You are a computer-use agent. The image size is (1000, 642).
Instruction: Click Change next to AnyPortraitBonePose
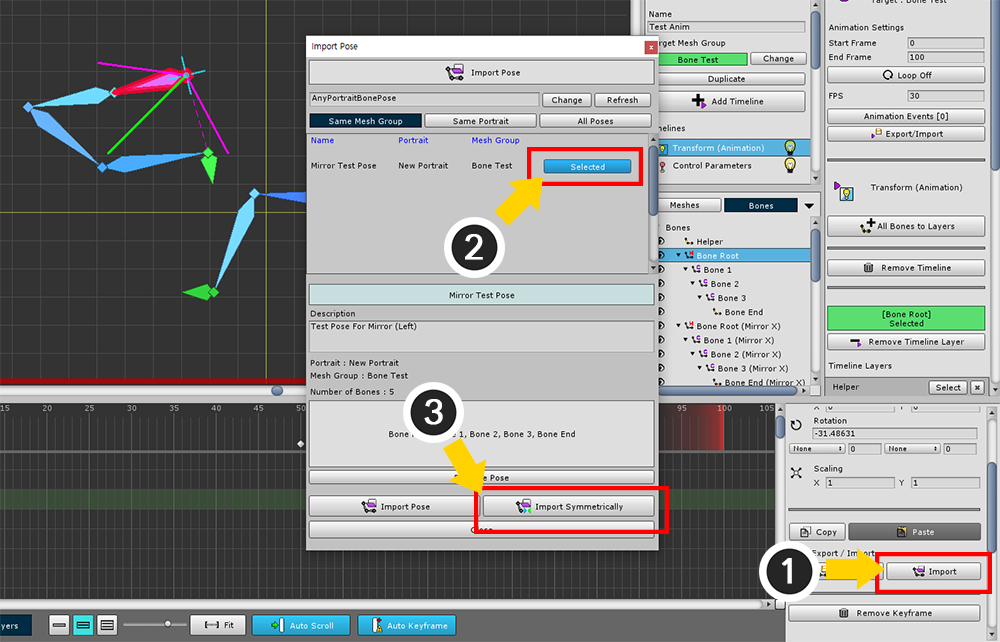point(566,100)
